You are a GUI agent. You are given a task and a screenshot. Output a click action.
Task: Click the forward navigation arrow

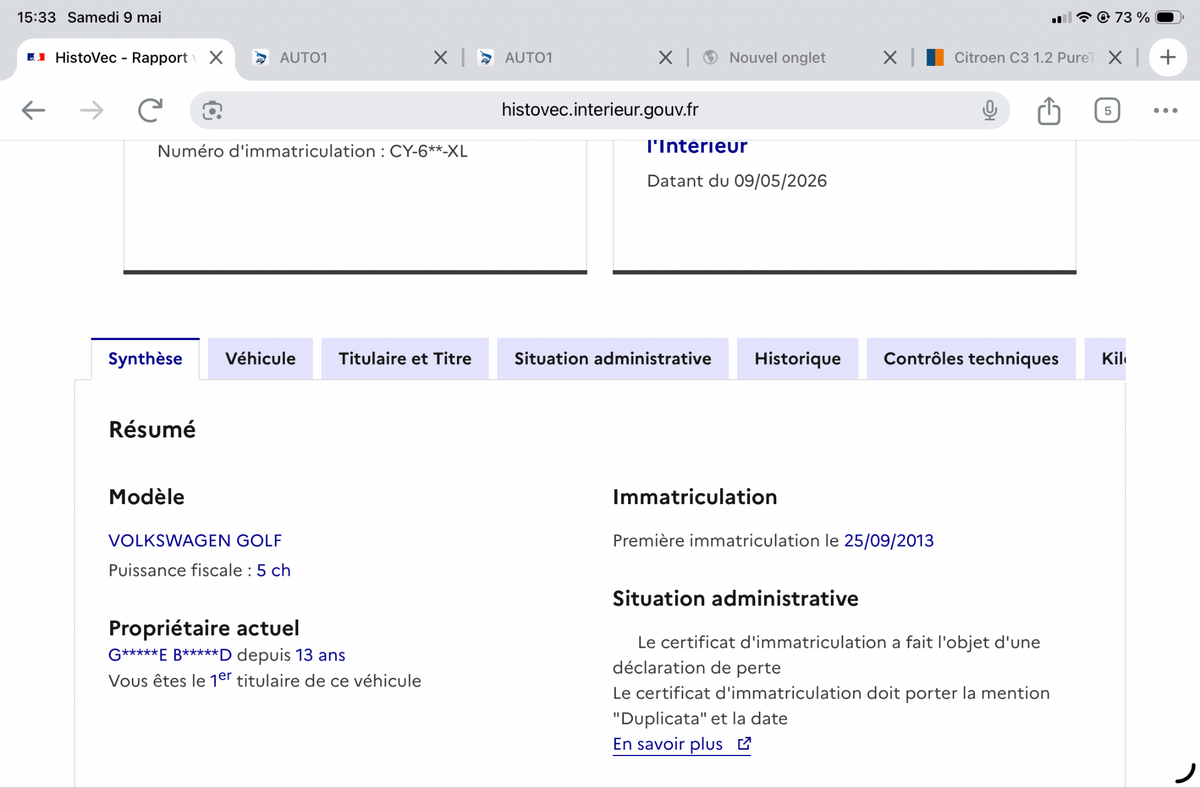tap(92, 111)
